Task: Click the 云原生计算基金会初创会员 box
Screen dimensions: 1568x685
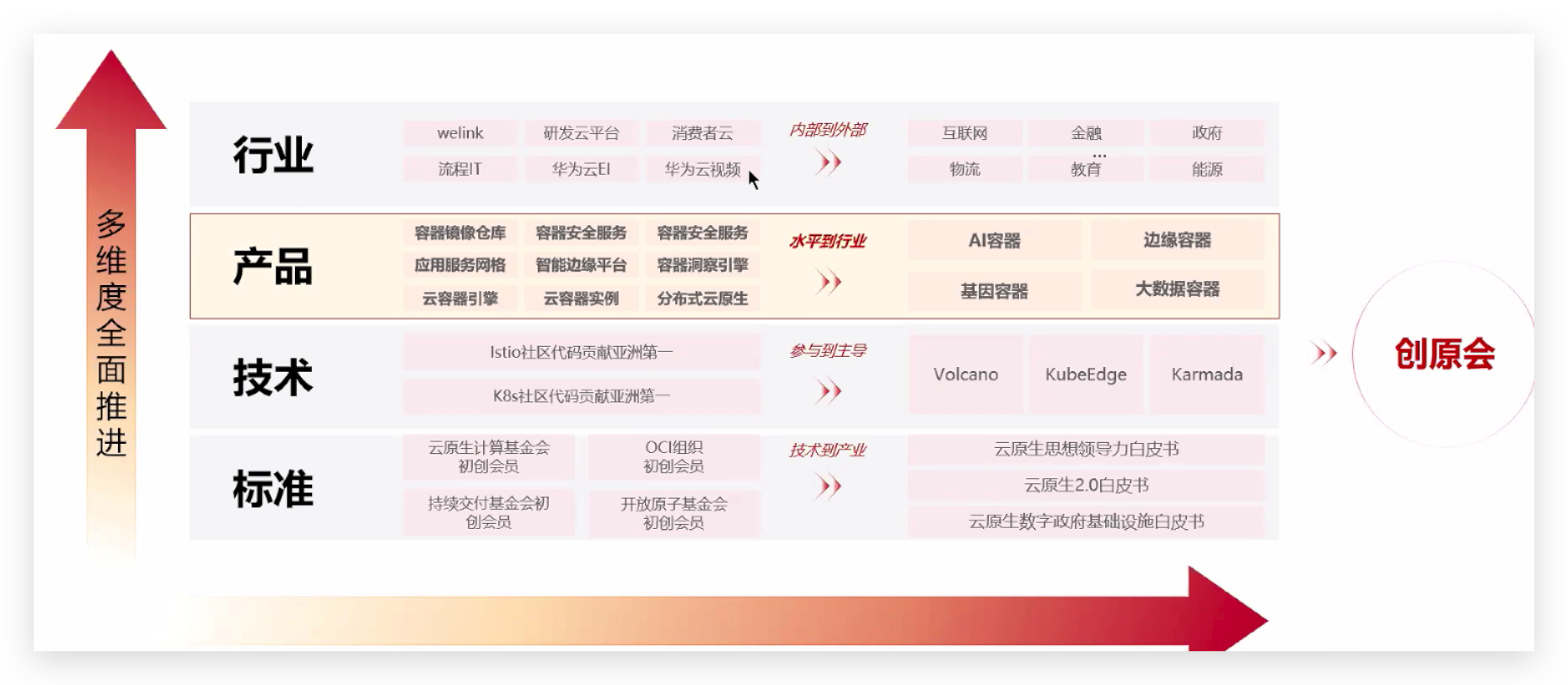Action: [x=489, y=456]
